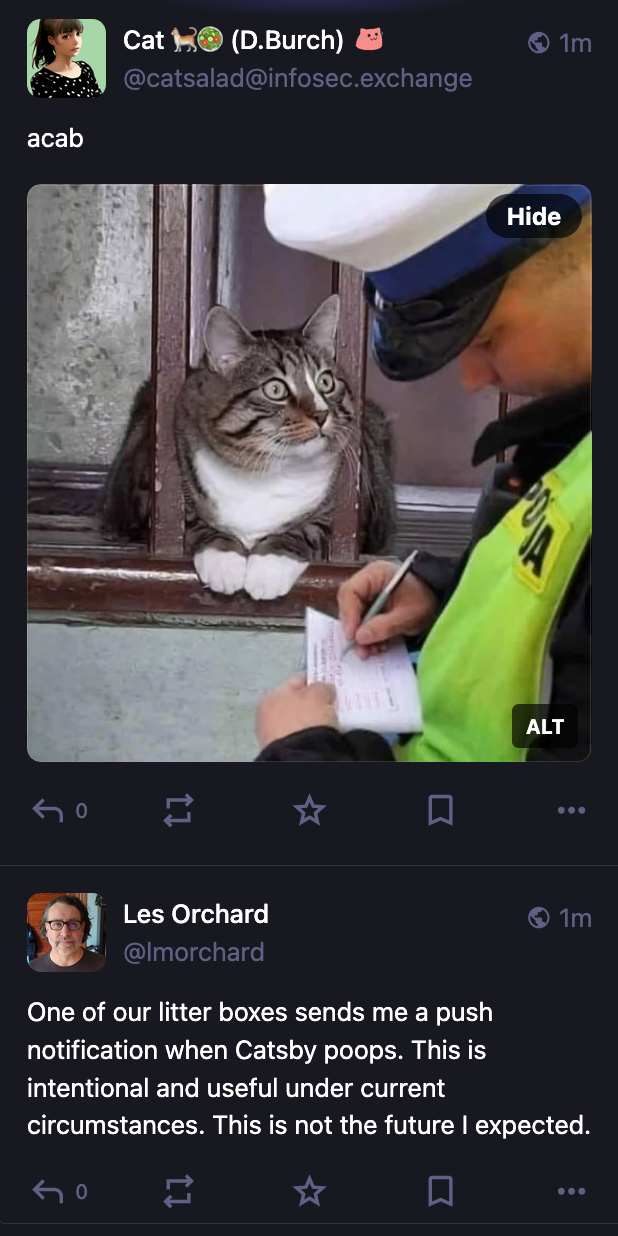Bookmark Les Orchard's post
This screenshot has width=618, height=1236.
click(x=441, y=1191)
